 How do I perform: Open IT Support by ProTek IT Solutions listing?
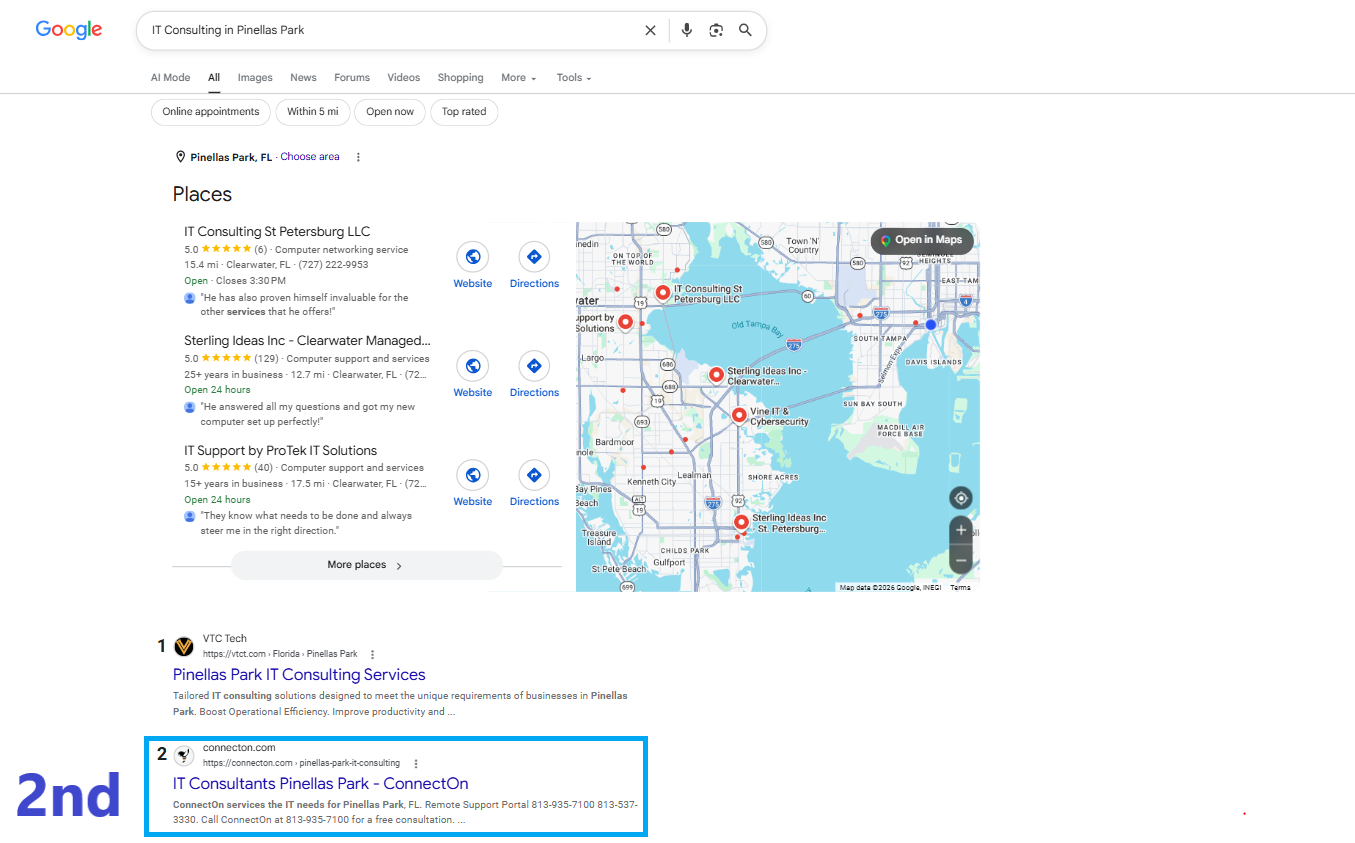tap(280, 451)
